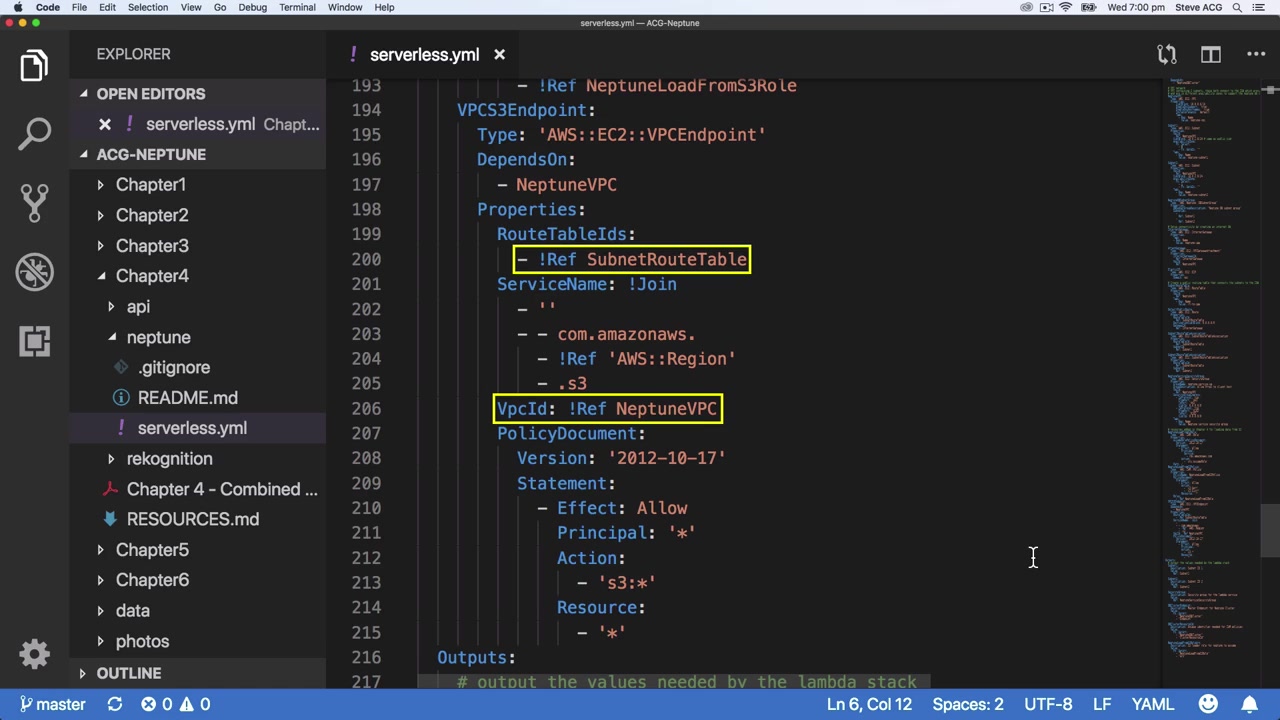Open the Source Control view
The width and height of the screenshot is (1280, 720).
pyautogui.click(x=34, y=203)
